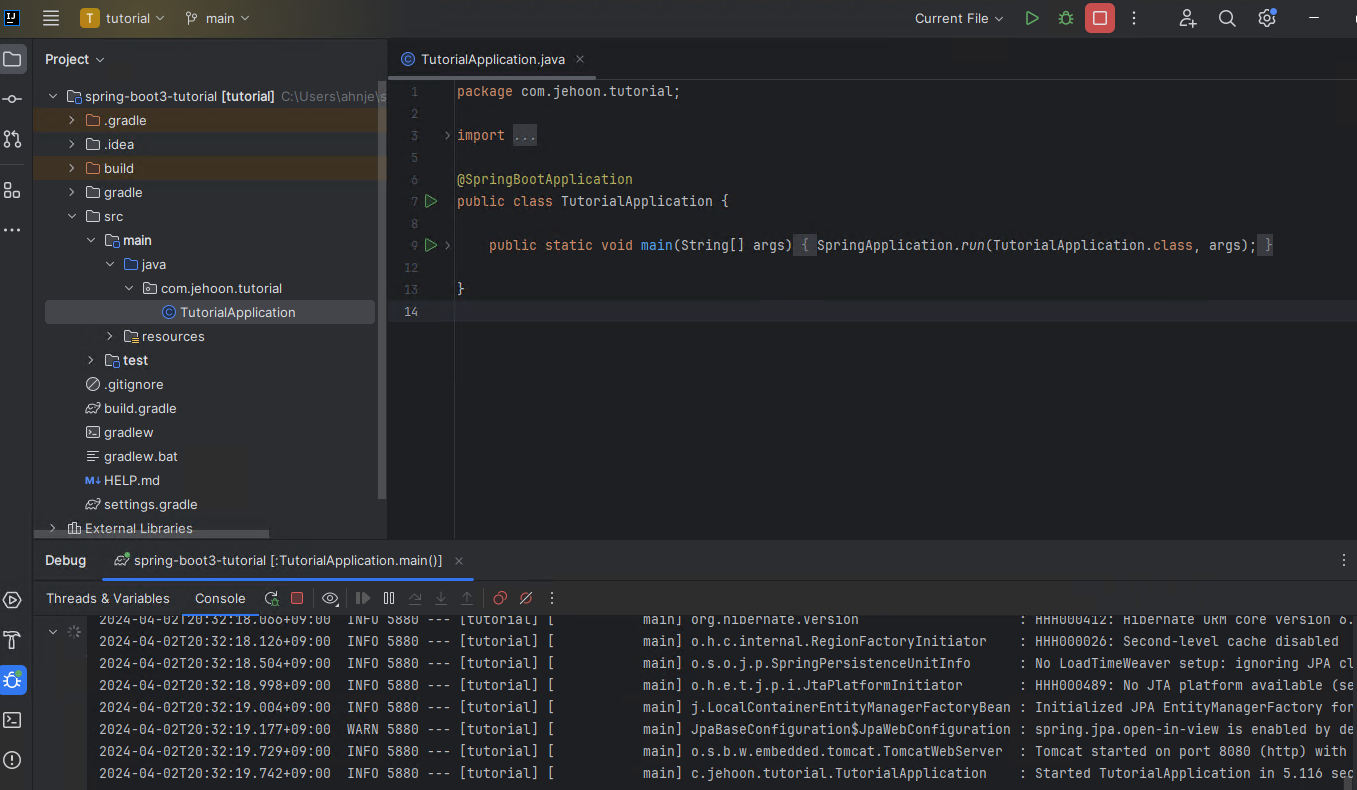Open the Structure tool window icon

click(12, 190)
